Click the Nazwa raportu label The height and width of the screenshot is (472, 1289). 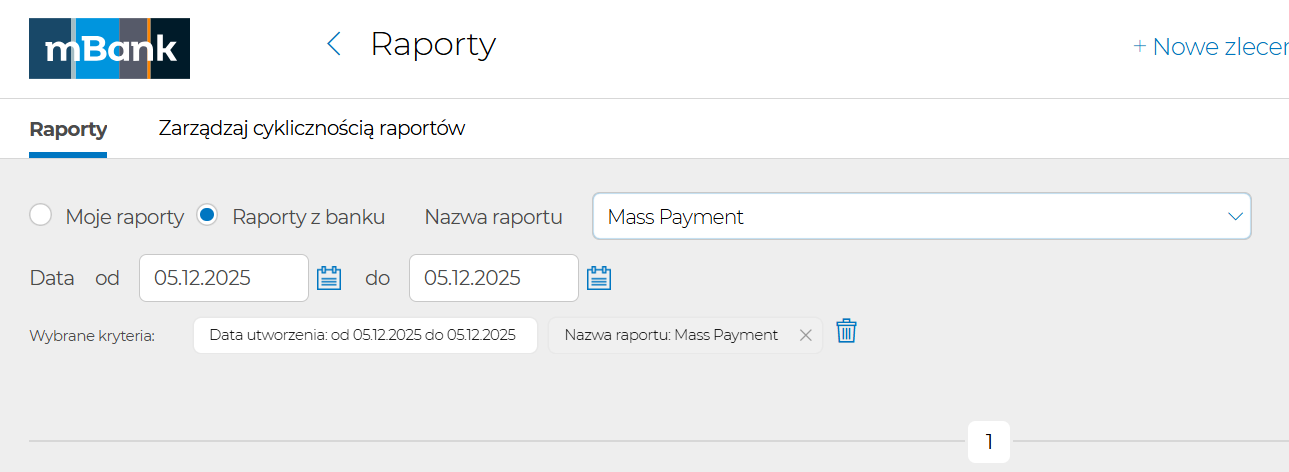(493, 216)
